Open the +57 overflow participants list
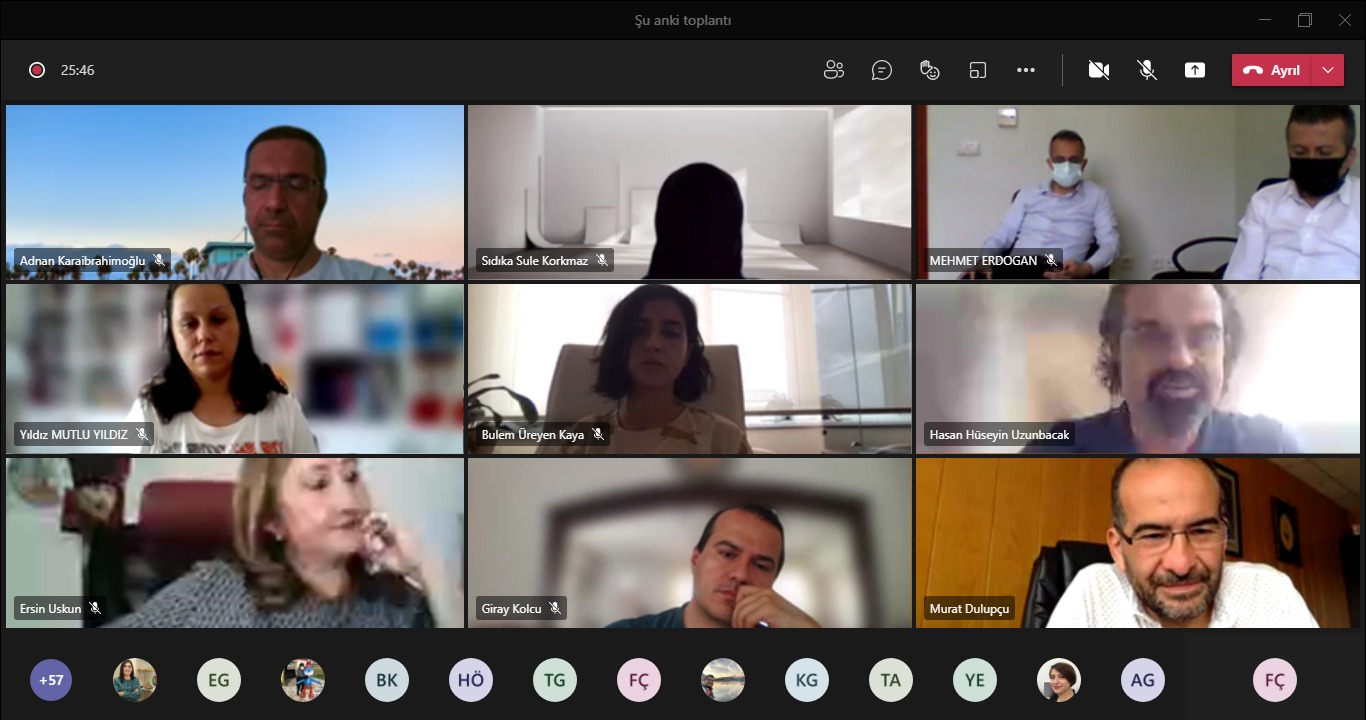Screen dimensions: 1366x720 (51, 680)
